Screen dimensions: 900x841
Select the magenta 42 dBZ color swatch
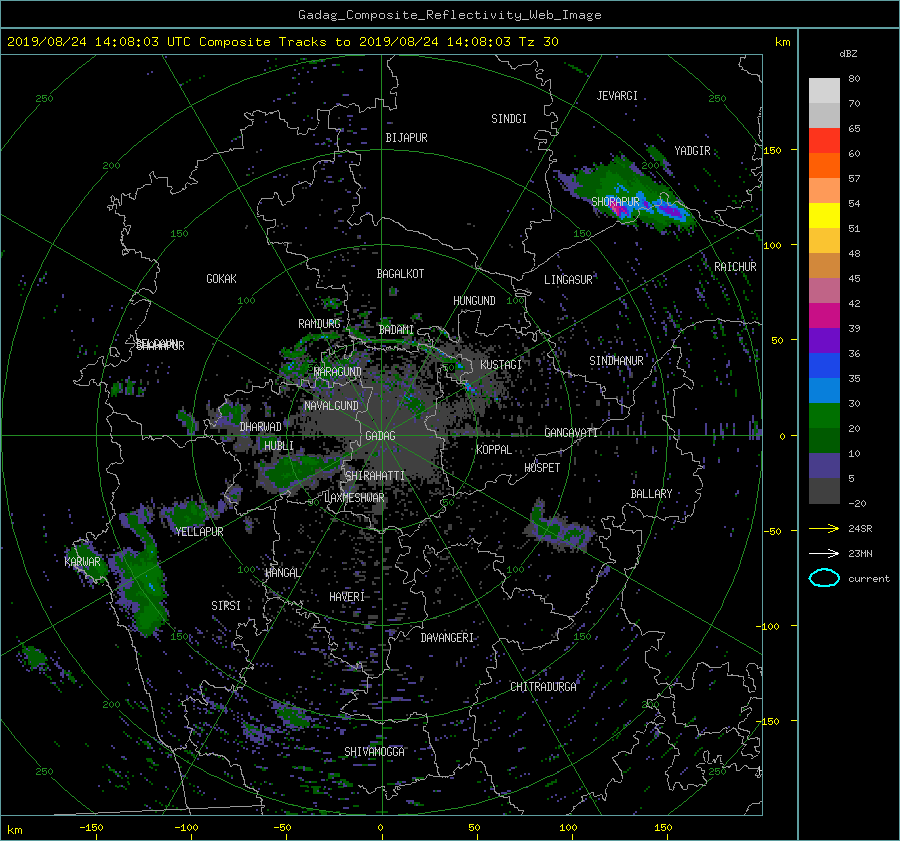click(x=824, y=316)
